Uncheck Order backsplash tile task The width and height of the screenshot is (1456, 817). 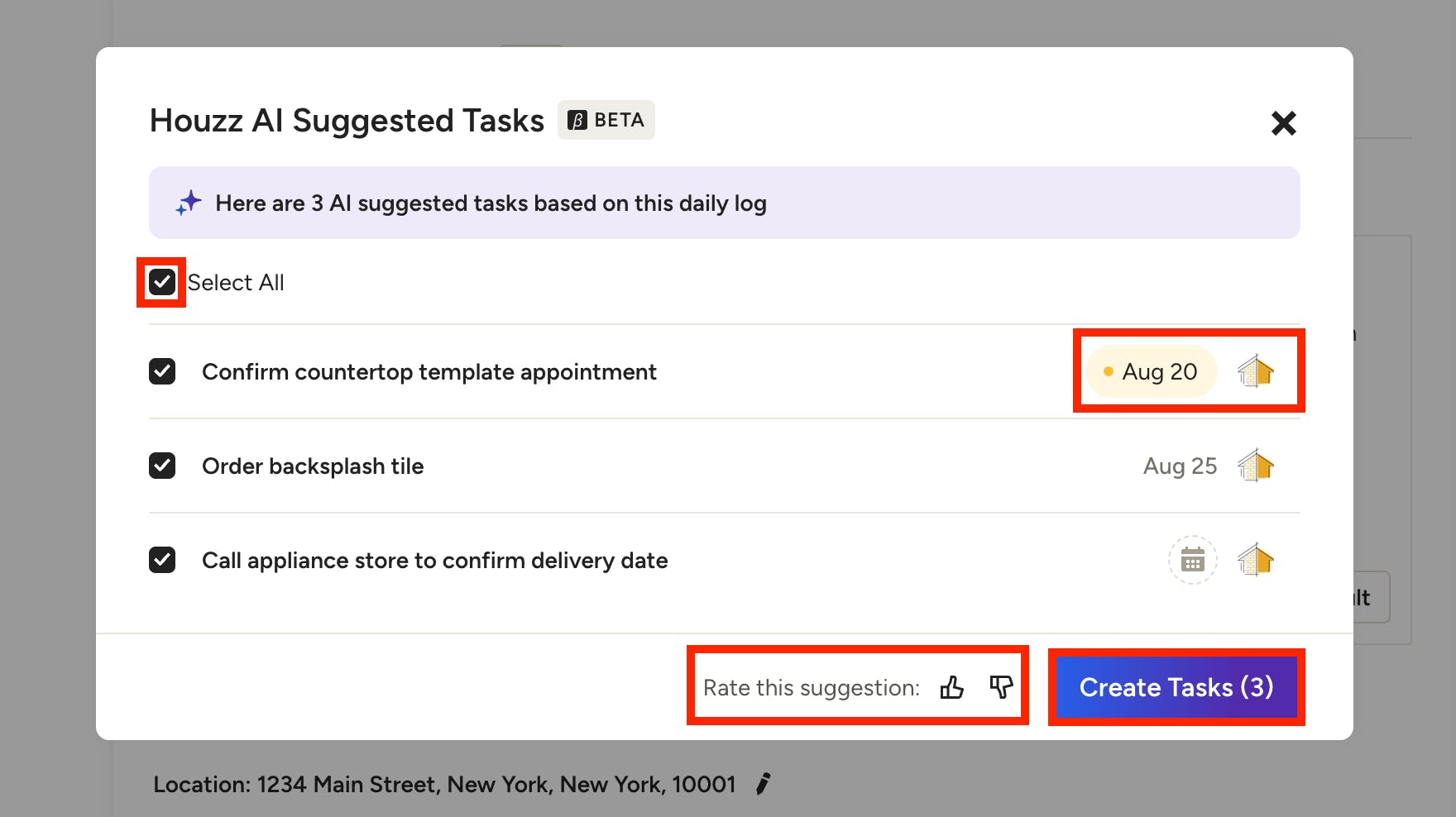click(162, 466)
